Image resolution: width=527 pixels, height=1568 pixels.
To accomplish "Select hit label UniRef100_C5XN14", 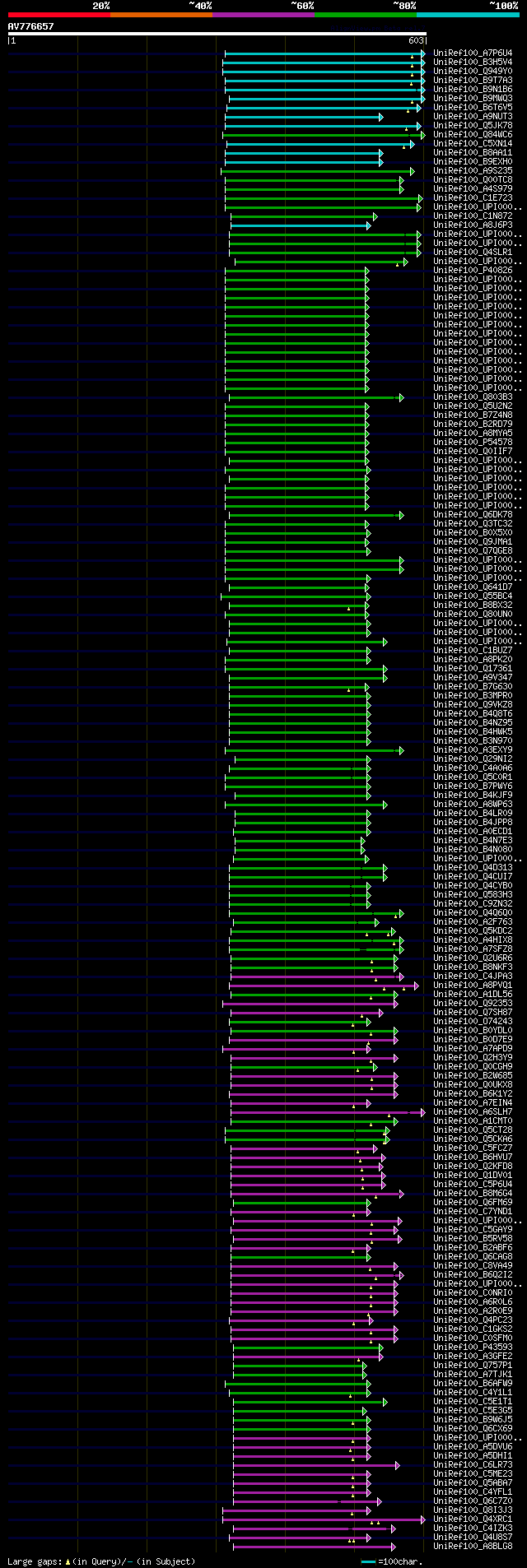I will pos(473,143).
